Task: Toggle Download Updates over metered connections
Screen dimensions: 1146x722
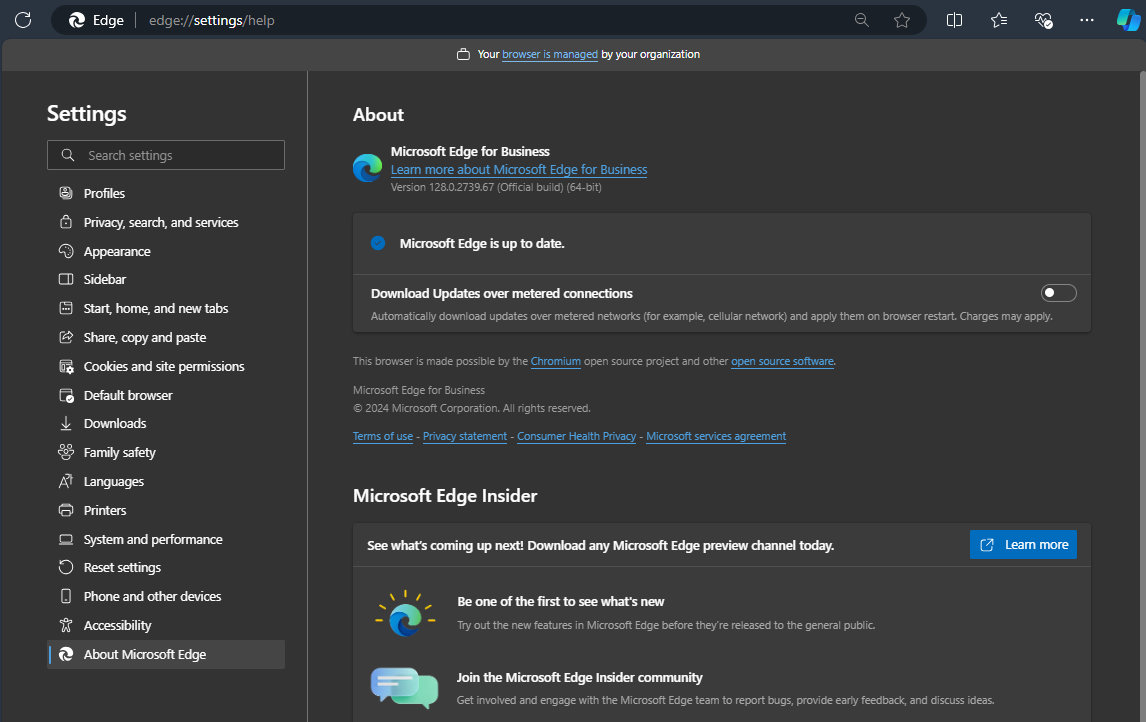Action: [1058, 293]
